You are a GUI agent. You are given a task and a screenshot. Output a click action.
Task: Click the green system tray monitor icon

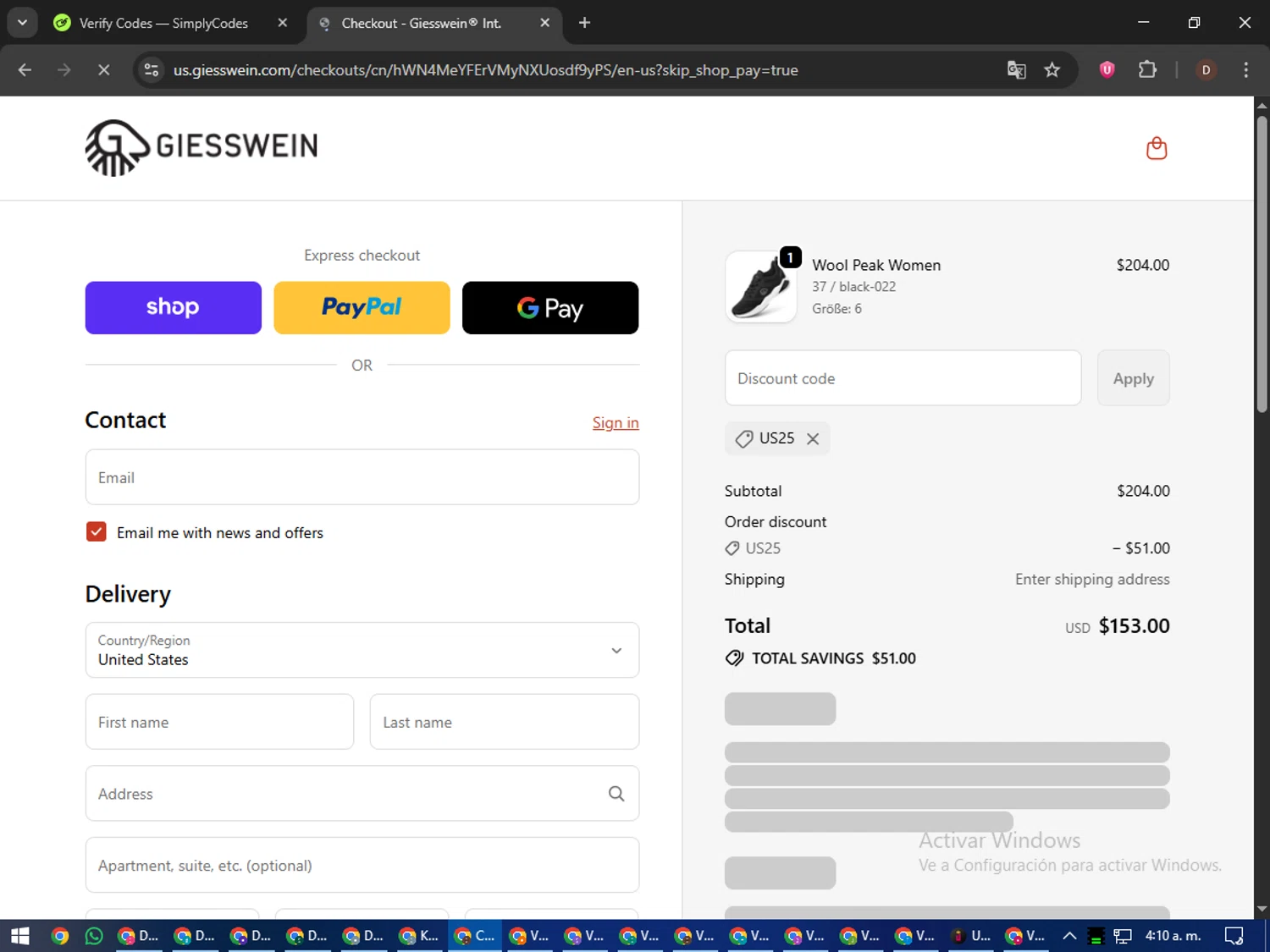(x=1096, y=935)
